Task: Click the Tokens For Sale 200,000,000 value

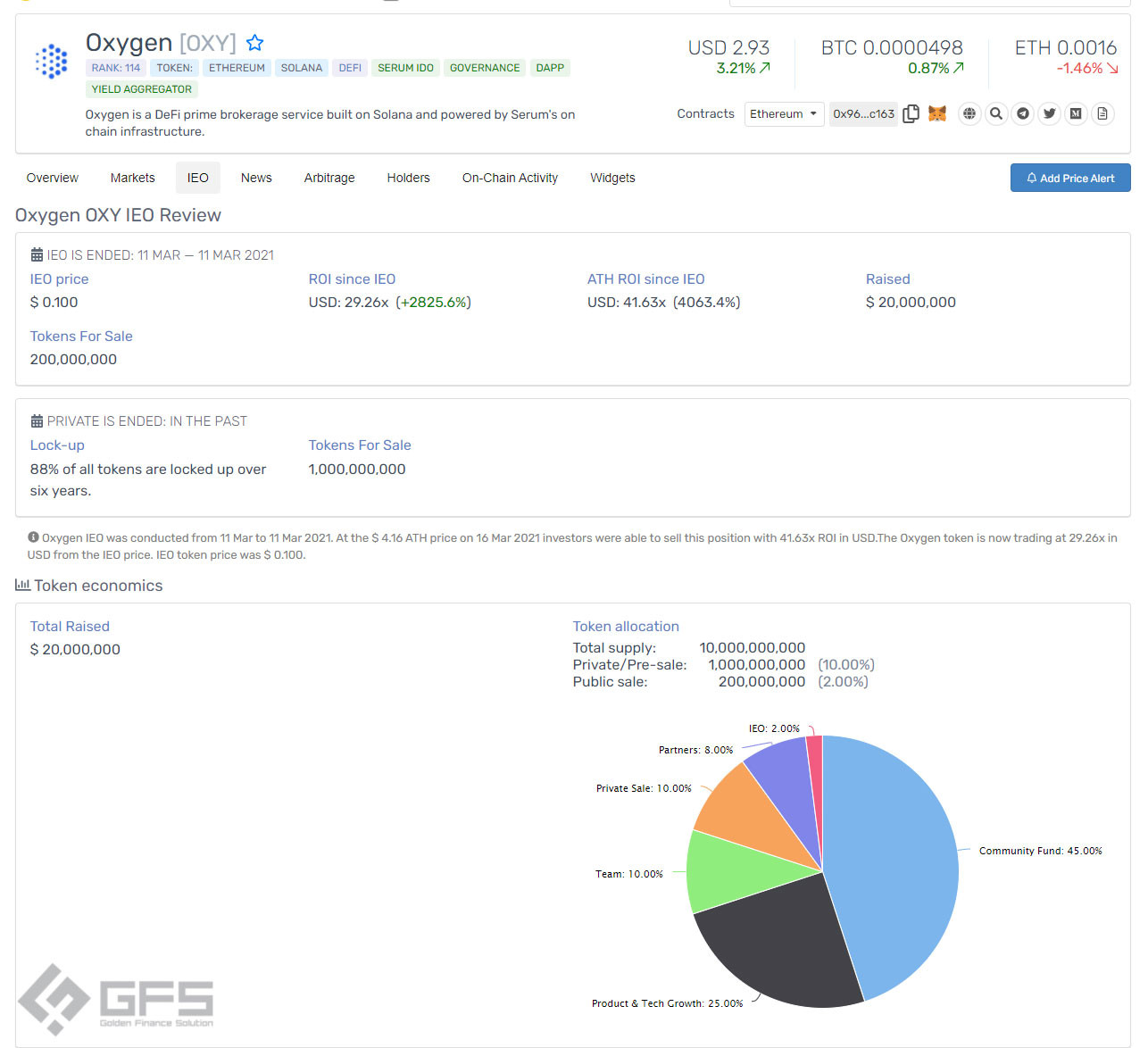Action: click(x=73, y=359)
